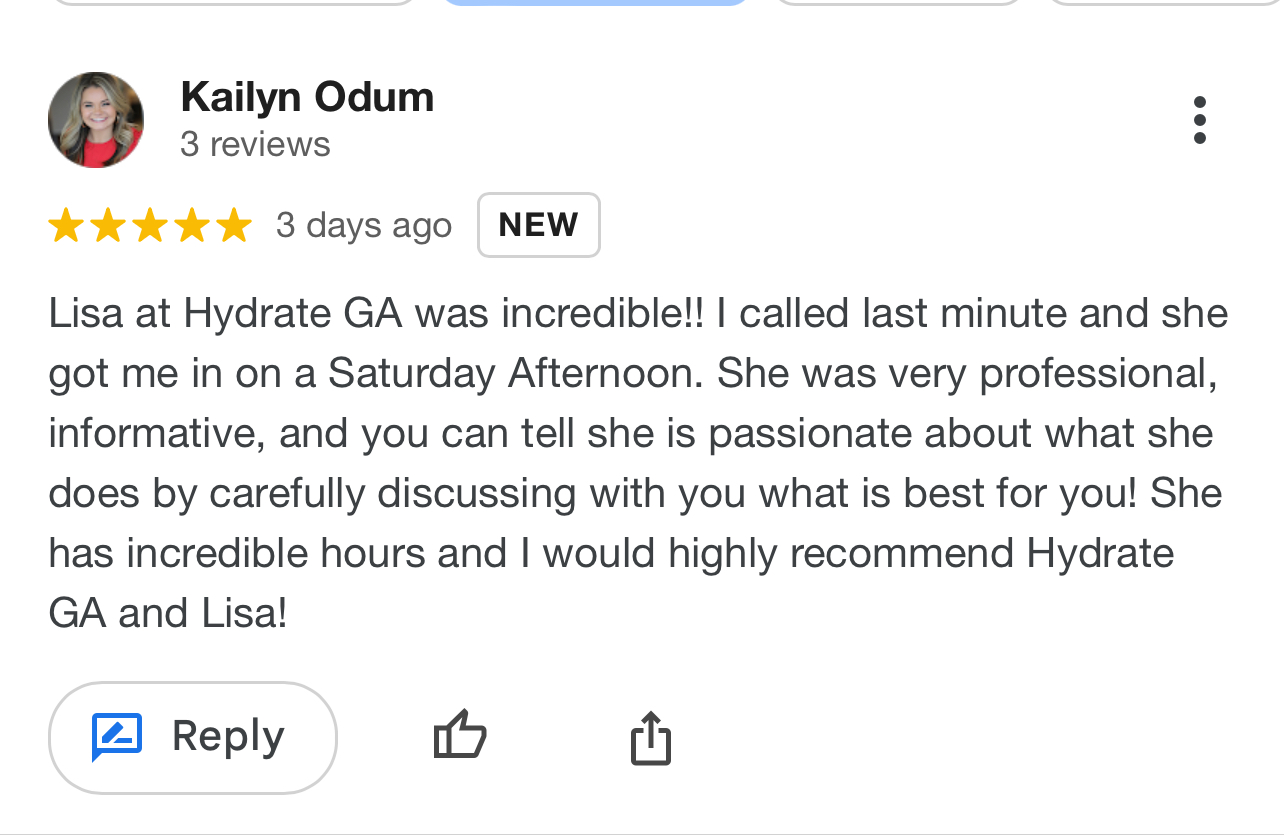Screen dimensions: 1284x835
Task: Click the first star in the rating
Action: coord(66,224)
